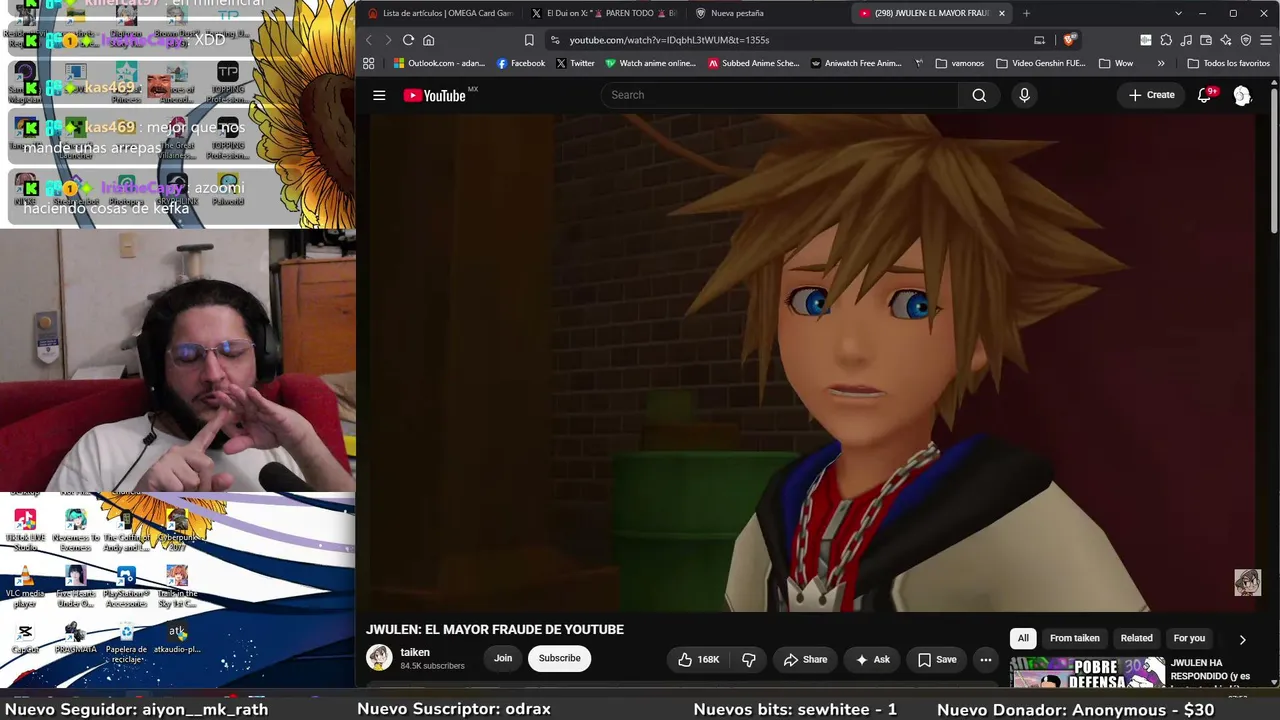Image resolution: width=1280 pixels, height=720 pixels.
Task: Open the Outlook.com bookmark
Action: point(439,63)
